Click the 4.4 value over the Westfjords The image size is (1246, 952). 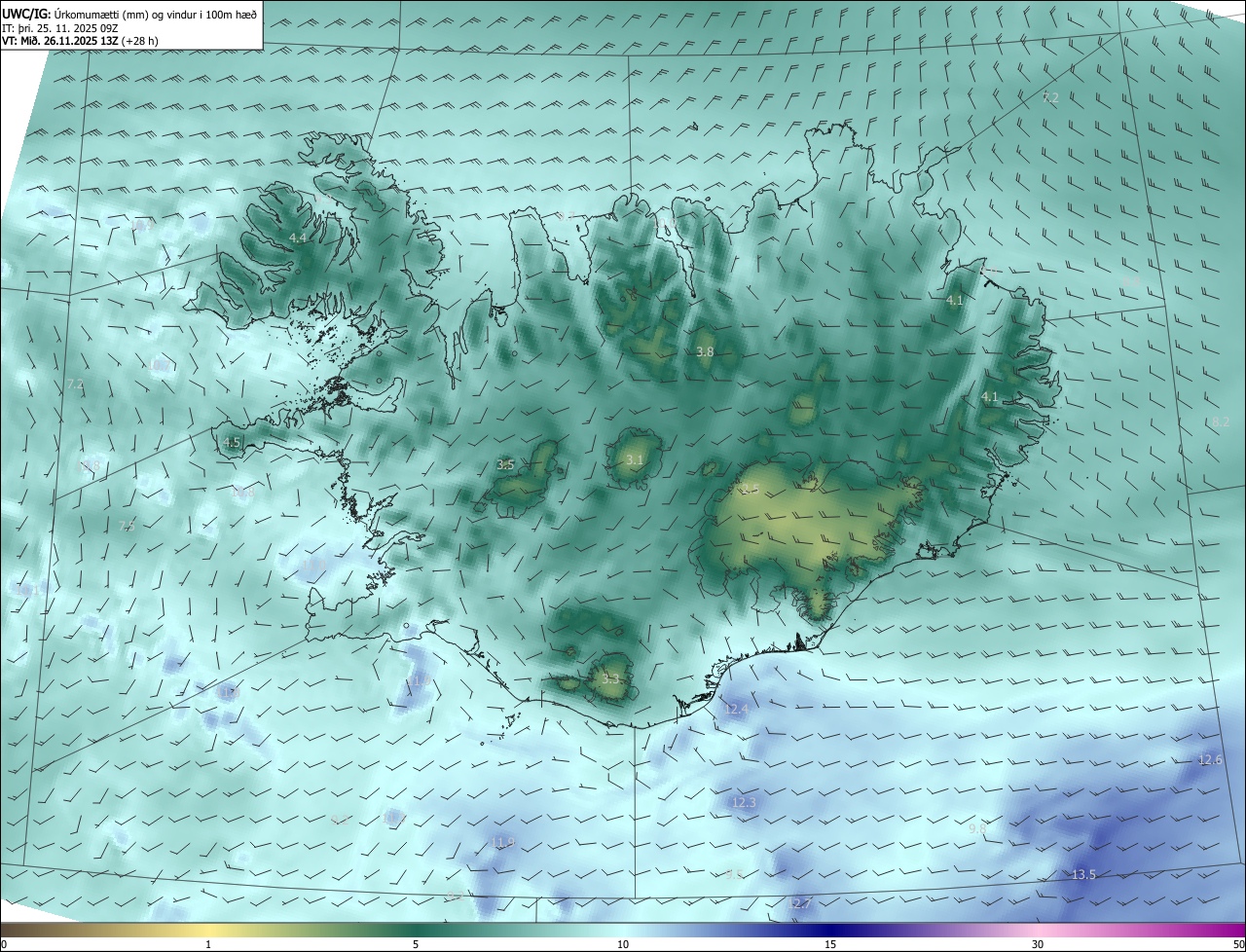[x=298, y=238]
